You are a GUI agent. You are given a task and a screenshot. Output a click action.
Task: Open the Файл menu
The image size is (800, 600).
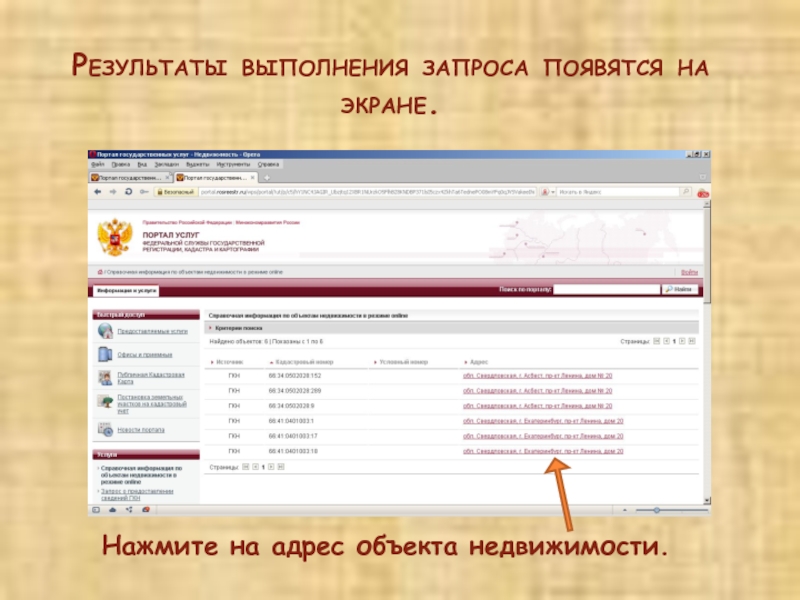click(x=97, y=164)
